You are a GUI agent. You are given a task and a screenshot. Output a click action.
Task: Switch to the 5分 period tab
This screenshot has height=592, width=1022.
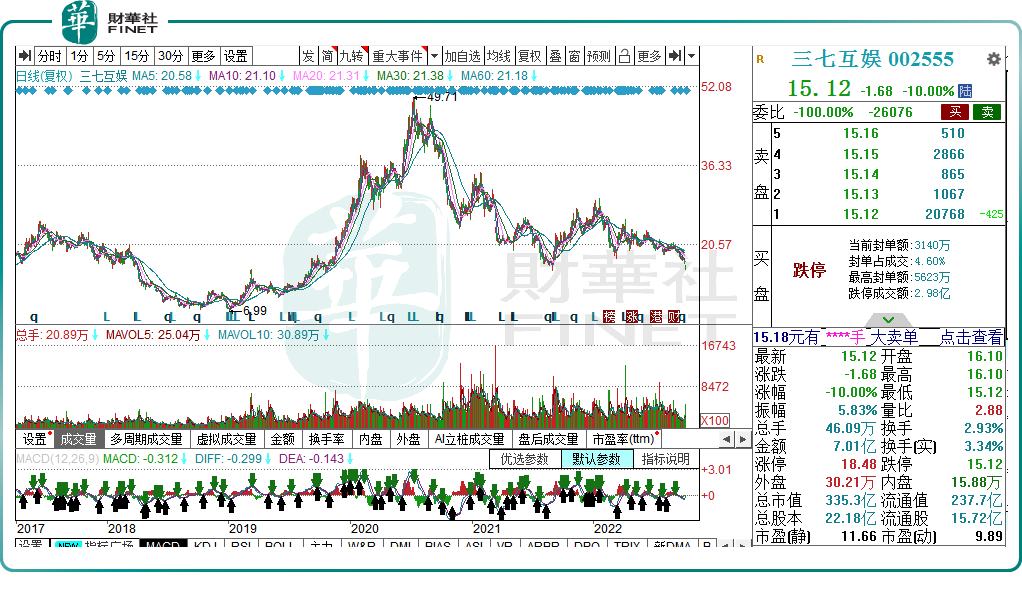[106, 56]
